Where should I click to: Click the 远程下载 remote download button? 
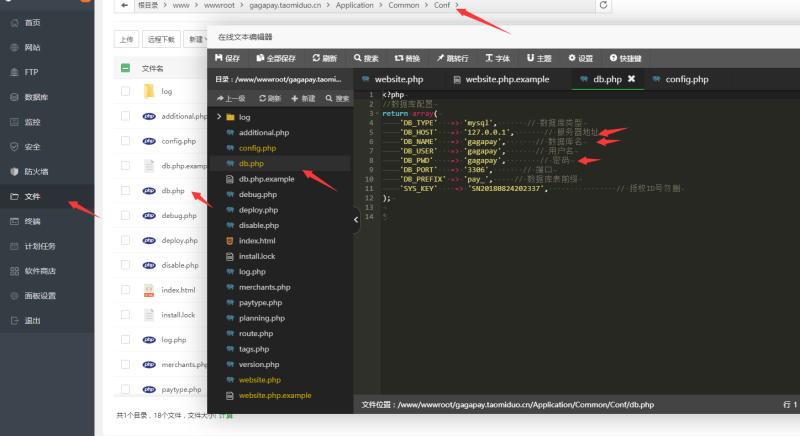click(161, 39)
